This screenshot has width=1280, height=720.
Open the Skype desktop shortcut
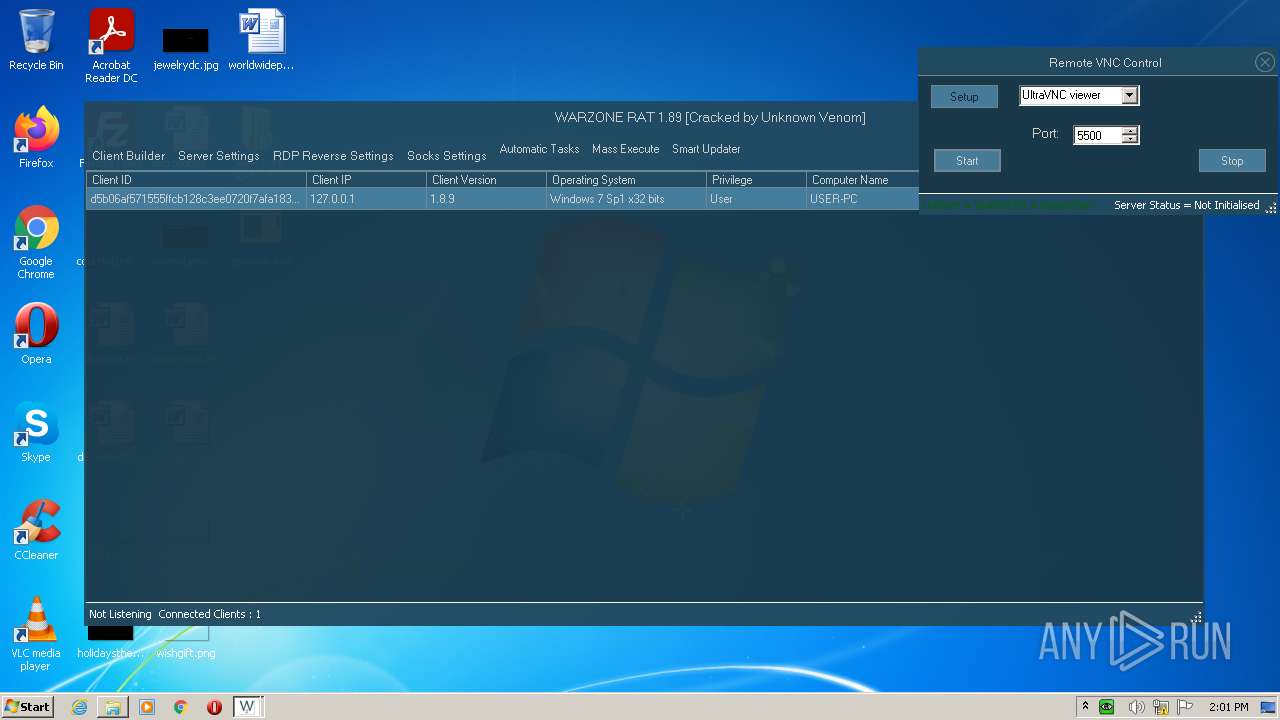tap(36, 432)
